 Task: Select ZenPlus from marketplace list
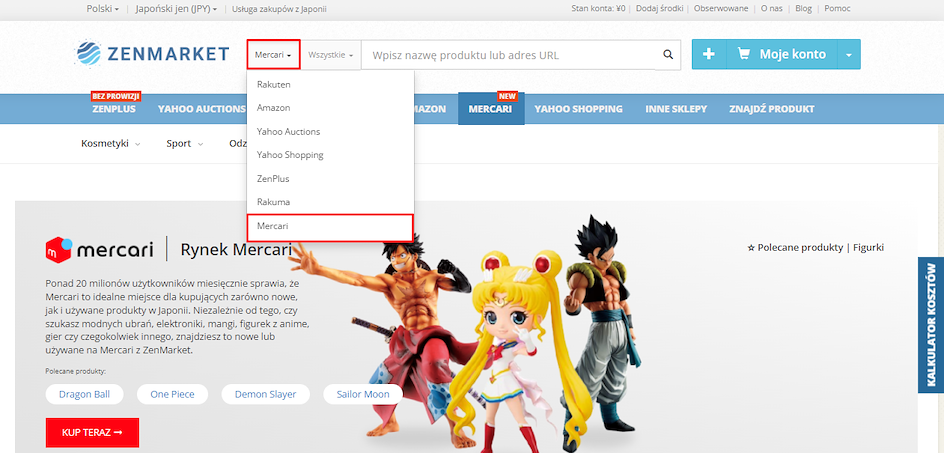pyautogui.click(x=330, y=179)
